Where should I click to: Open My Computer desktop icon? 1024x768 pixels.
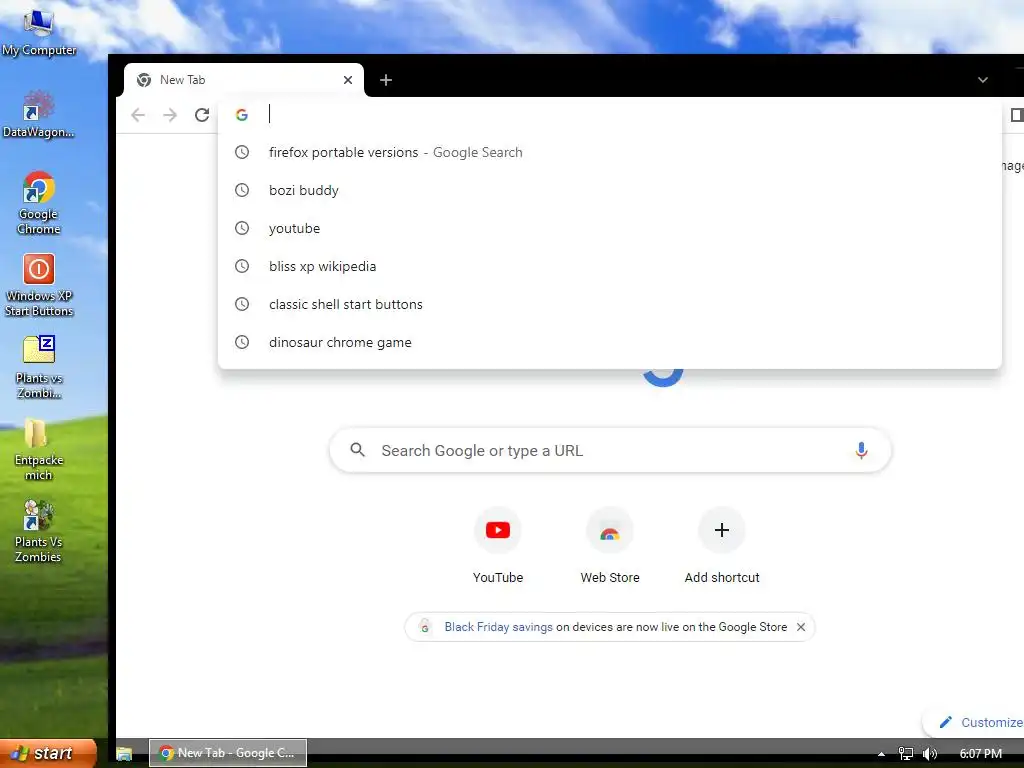[39, 31]
